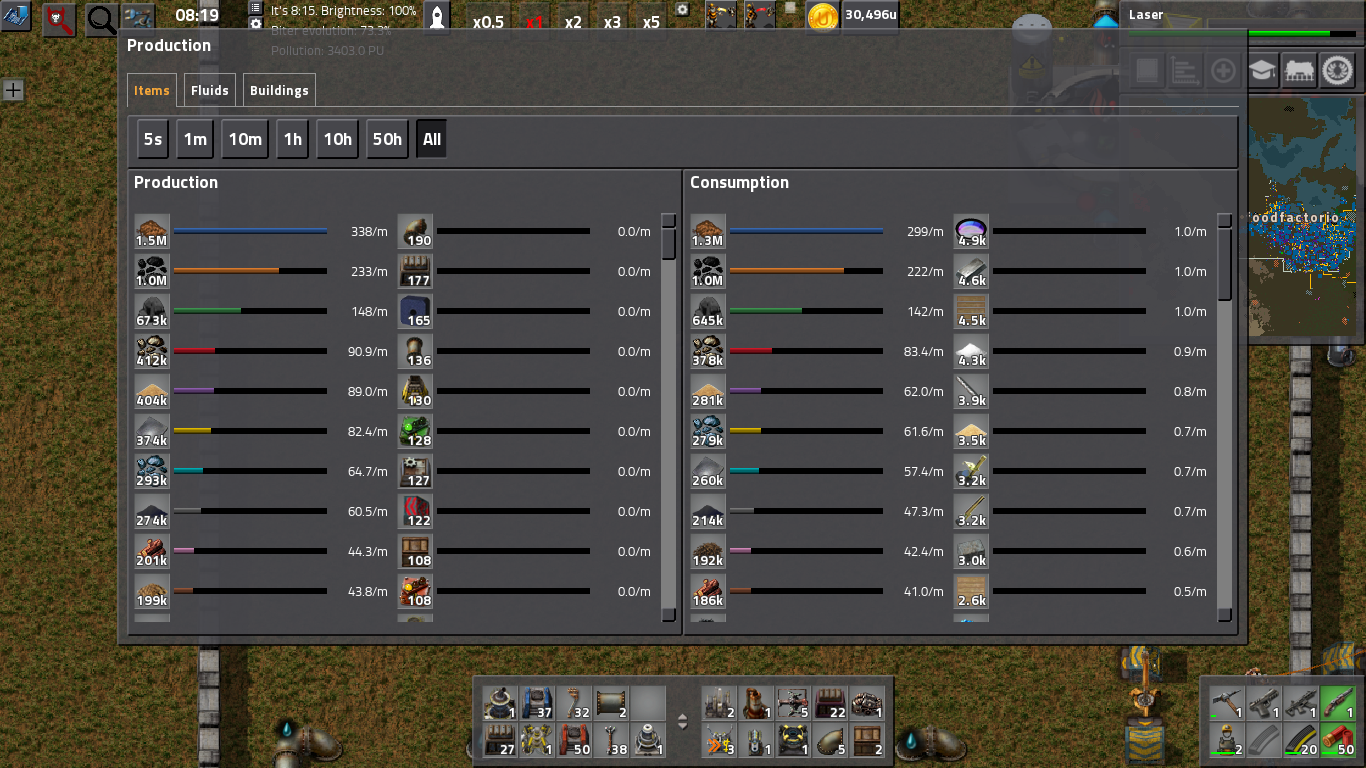Set the time range to 10m
The image size is (1366, 768).
point(245,139)
